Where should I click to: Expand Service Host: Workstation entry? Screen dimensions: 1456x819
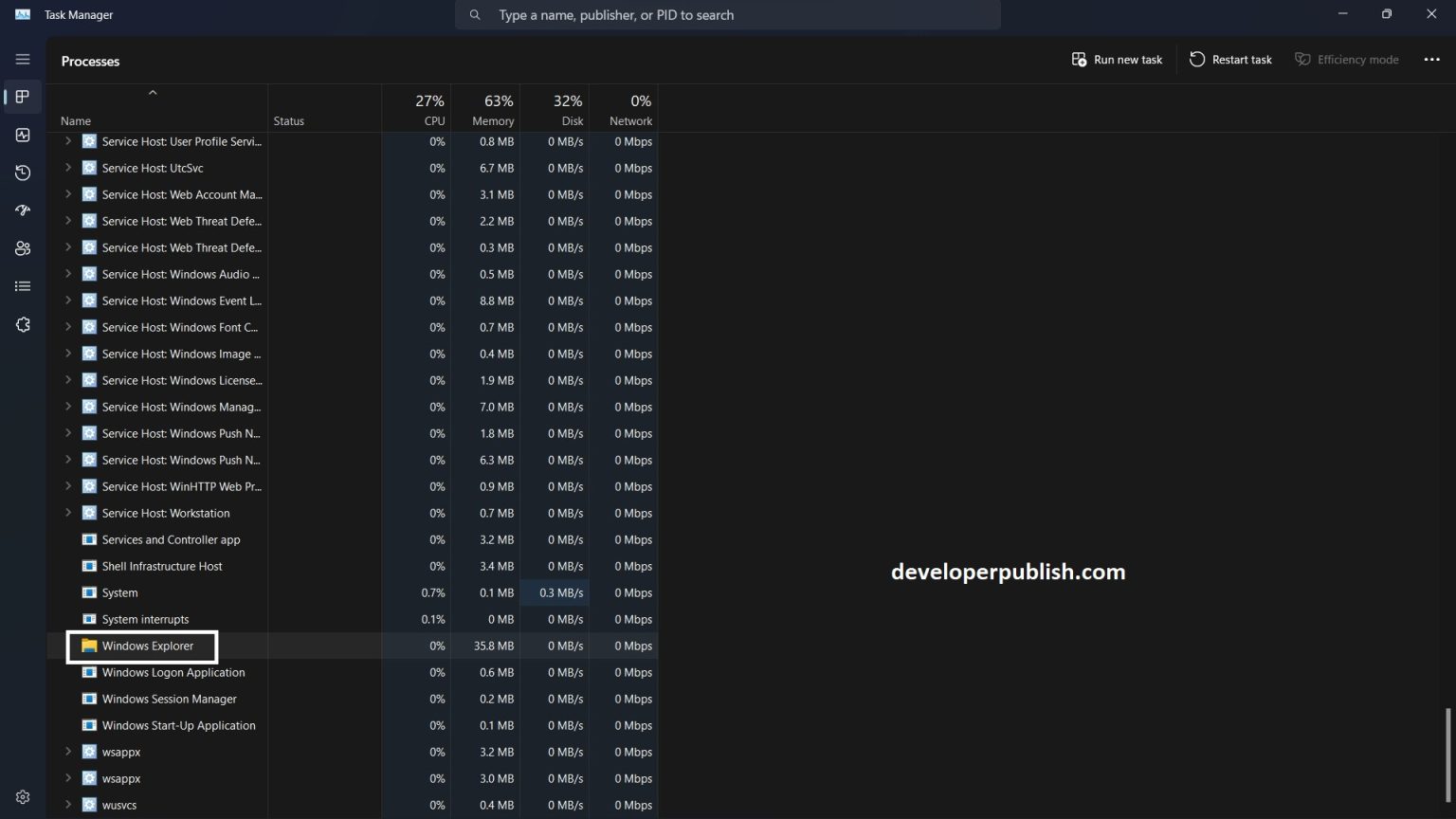(x=67, y=513)
